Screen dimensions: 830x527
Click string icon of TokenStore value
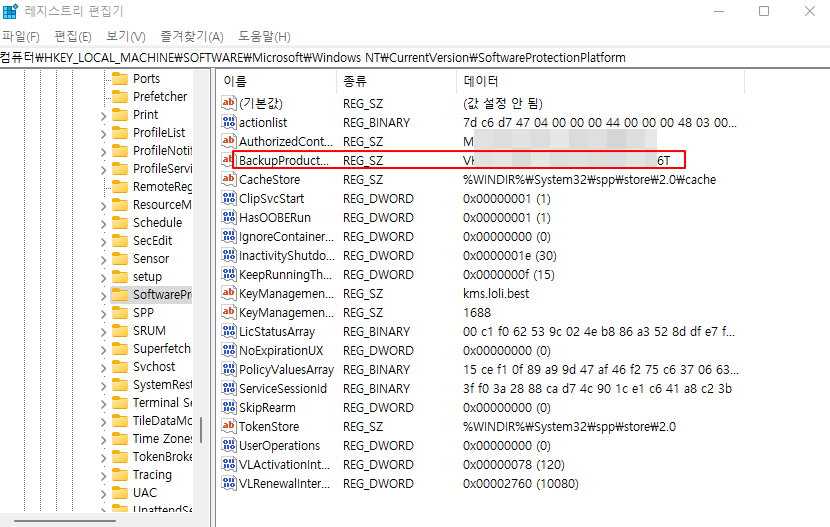tap(229, 426)
